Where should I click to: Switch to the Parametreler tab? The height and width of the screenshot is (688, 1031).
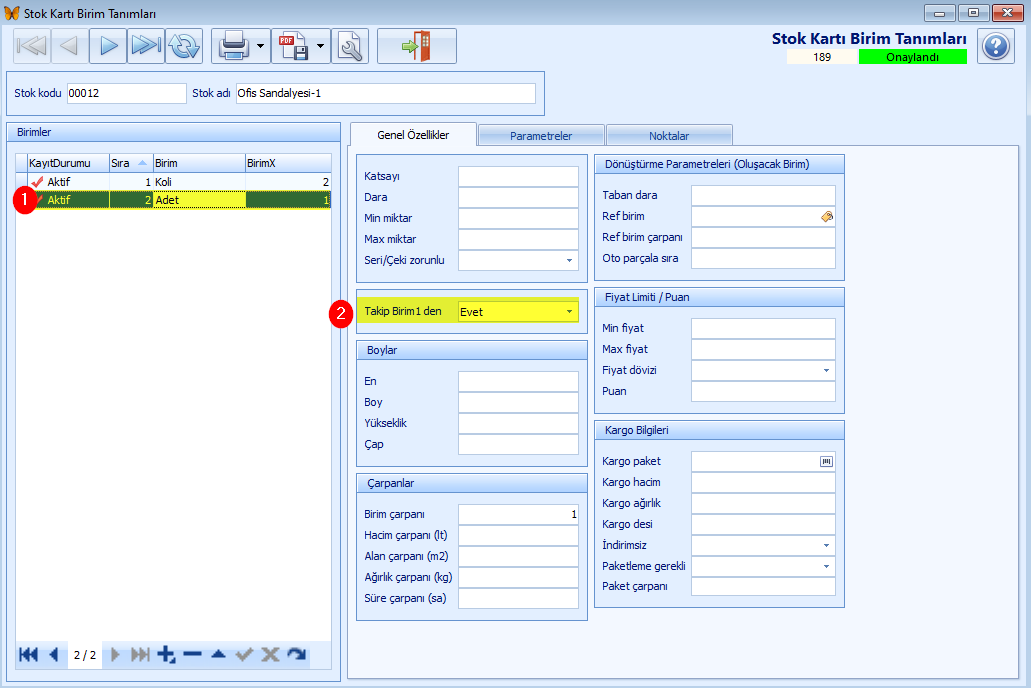point(541,135)
